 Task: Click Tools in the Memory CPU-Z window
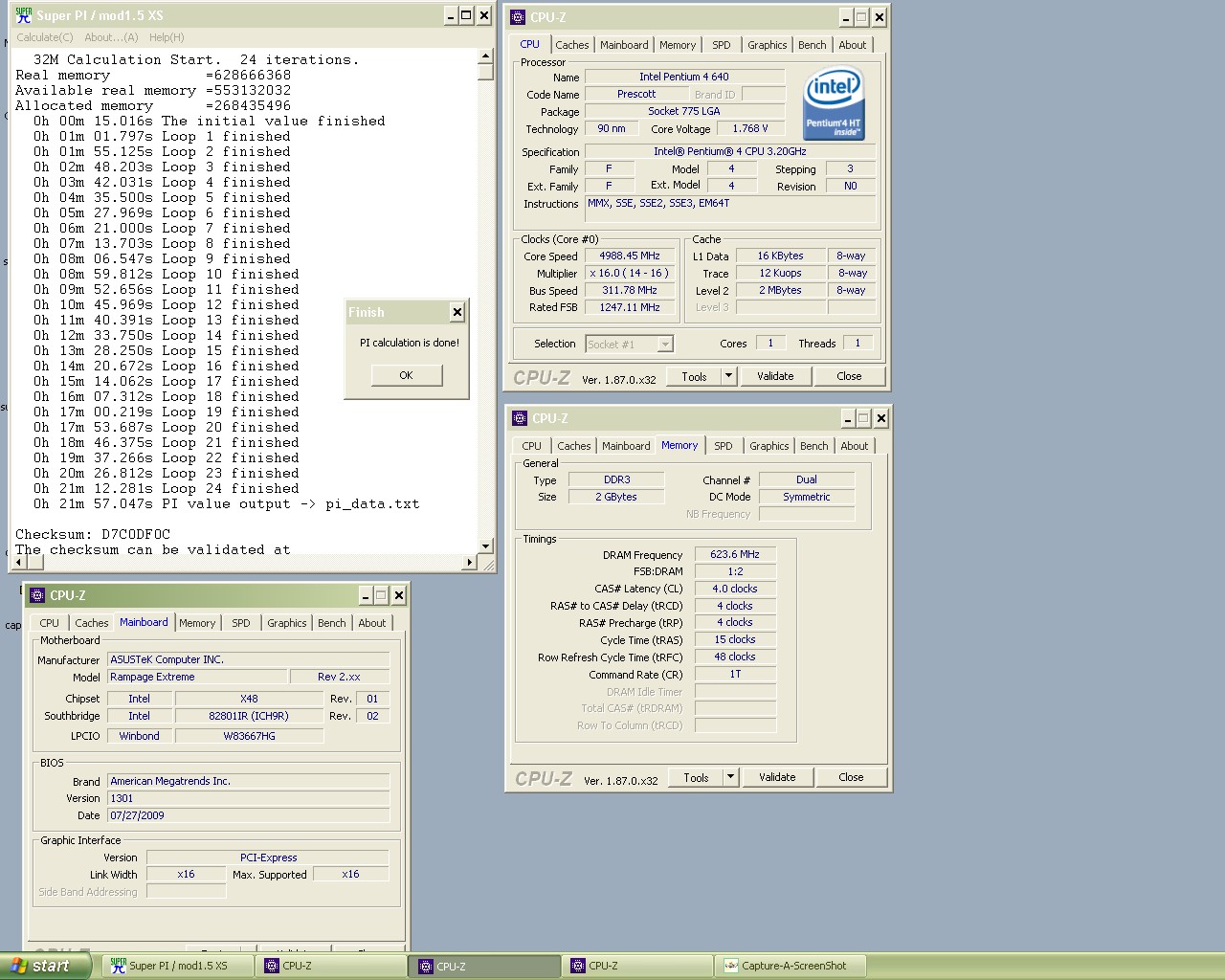coord(696,777)
